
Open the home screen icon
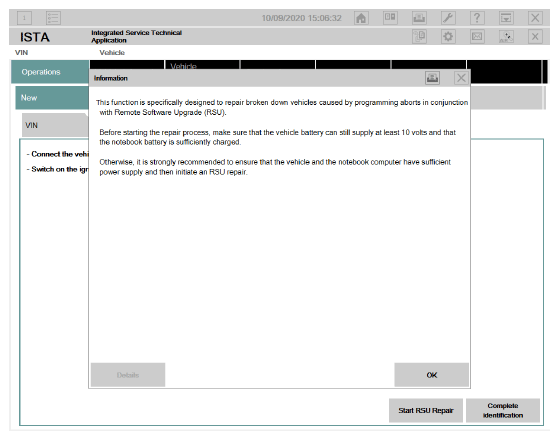click(361, 18)
